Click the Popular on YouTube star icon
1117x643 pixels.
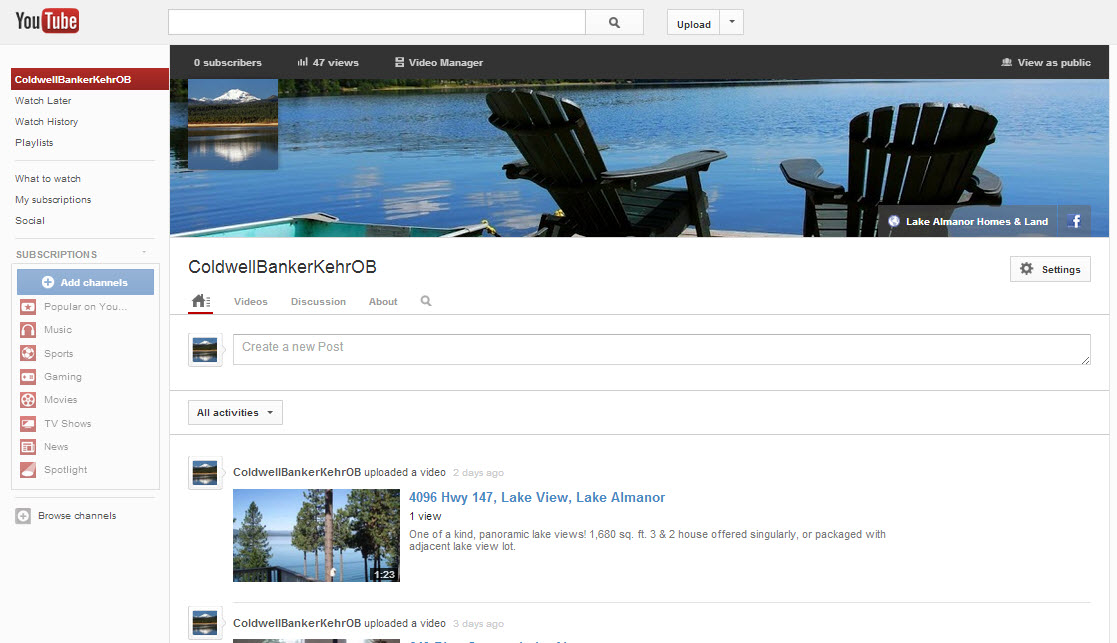pos(28,307)
